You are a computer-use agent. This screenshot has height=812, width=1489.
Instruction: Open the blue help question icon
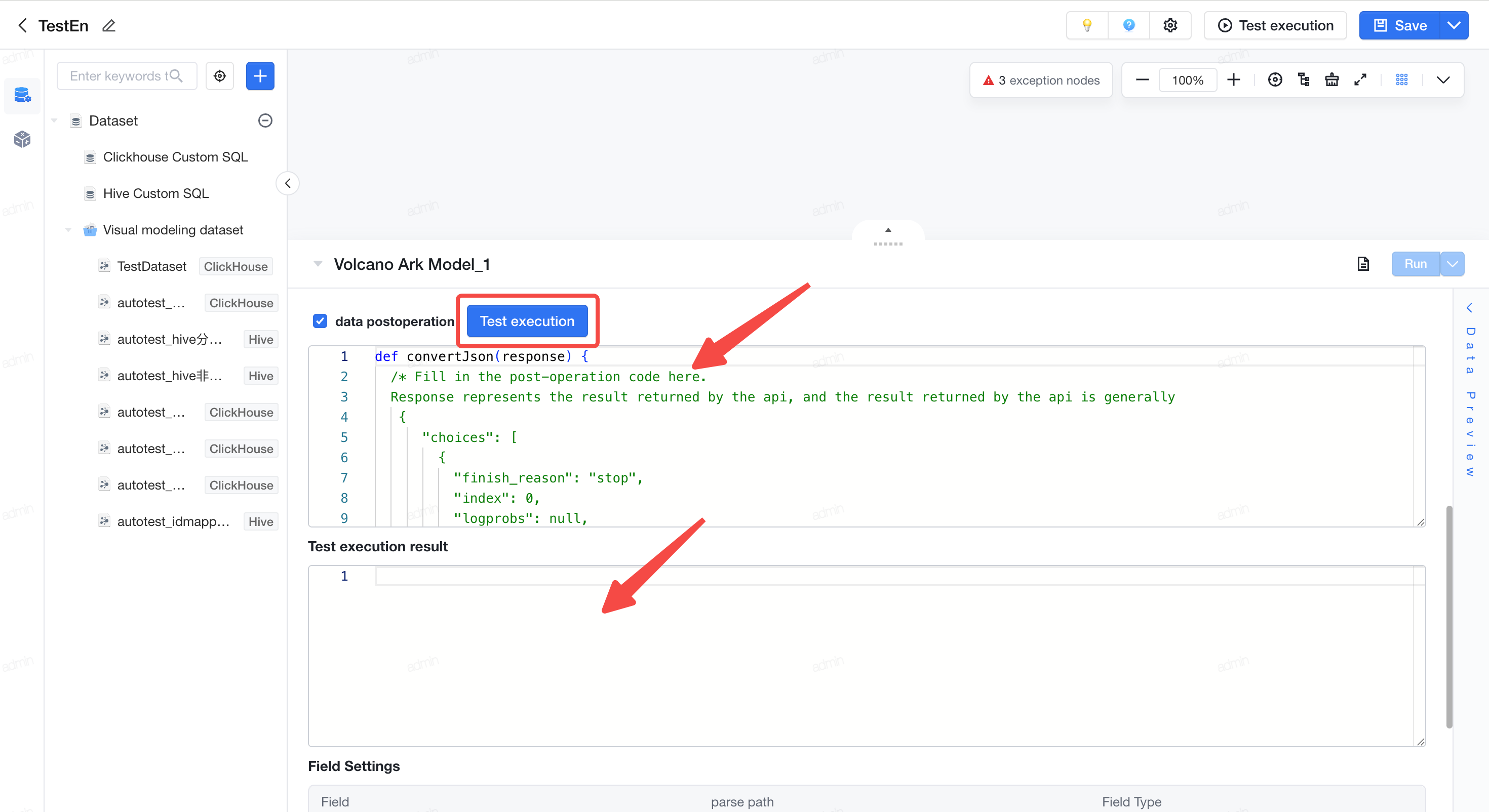click(1128, 25)
